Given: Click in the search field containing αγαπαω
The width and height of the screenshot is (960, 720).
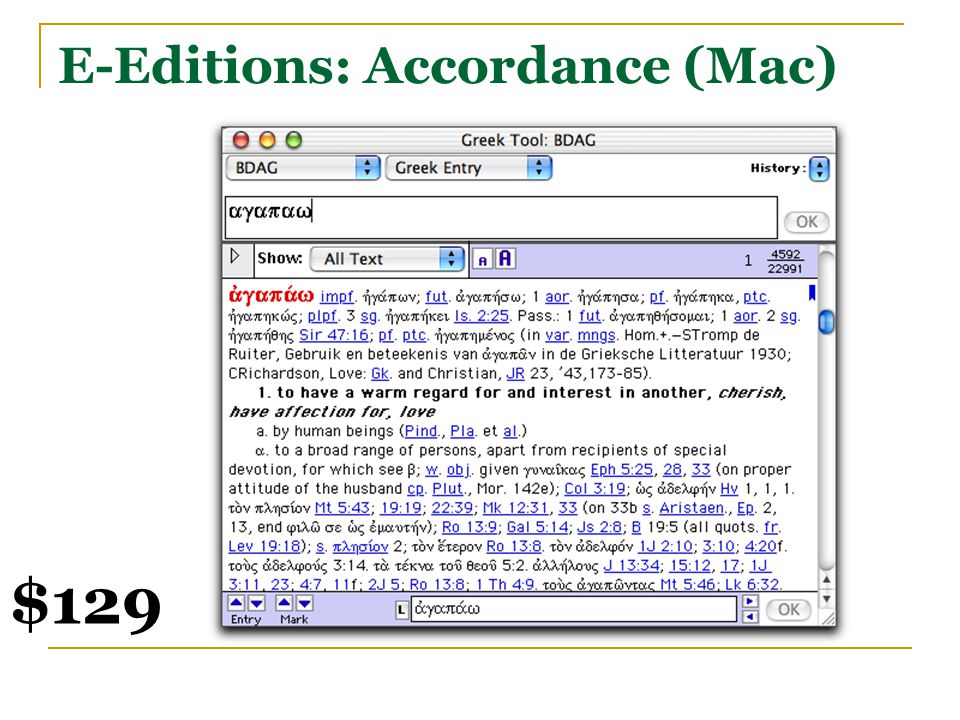Looking at the screenshot, I should 501,217.
